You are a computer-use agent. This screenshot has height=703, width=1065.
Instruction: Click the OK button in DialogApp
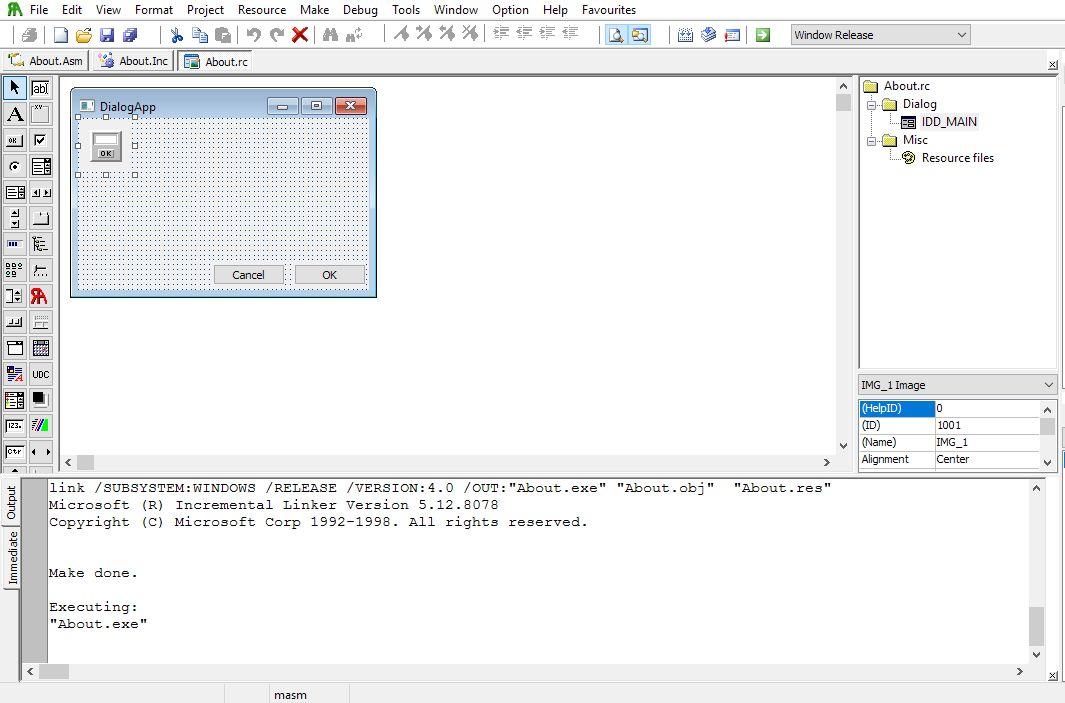pos(329,275)
